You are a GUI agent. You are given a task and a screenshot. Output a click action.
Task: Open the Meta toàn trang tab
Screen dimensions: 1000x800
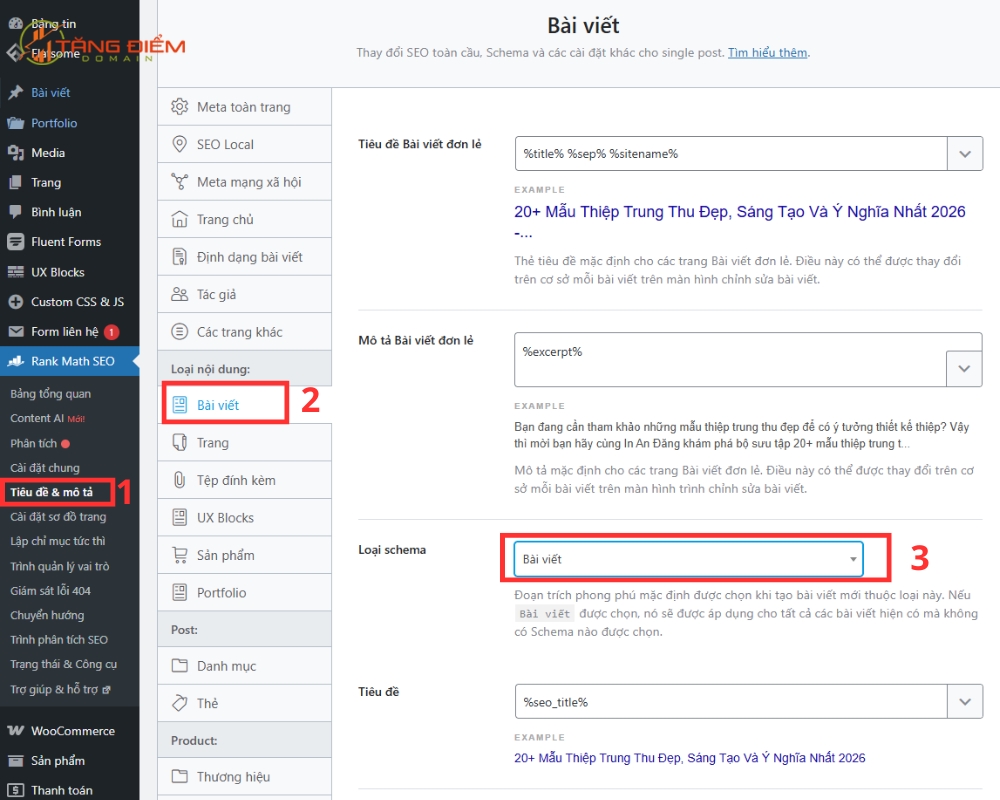pyautogui.click(x=245, y=107)
